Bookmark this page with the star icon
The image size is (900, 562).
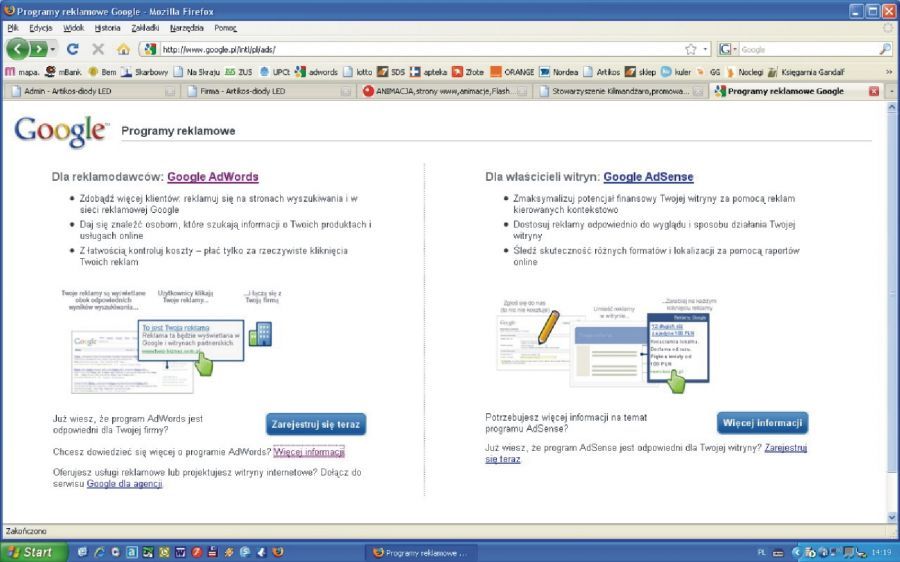point(691,49)
